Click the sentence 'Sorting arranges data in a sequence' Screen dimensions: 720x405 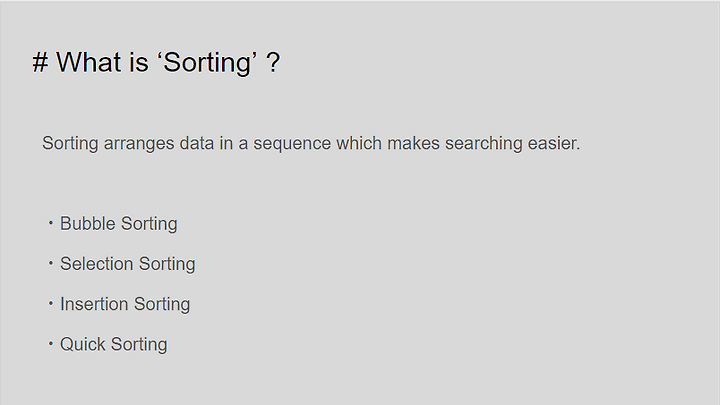click(186, 144)
